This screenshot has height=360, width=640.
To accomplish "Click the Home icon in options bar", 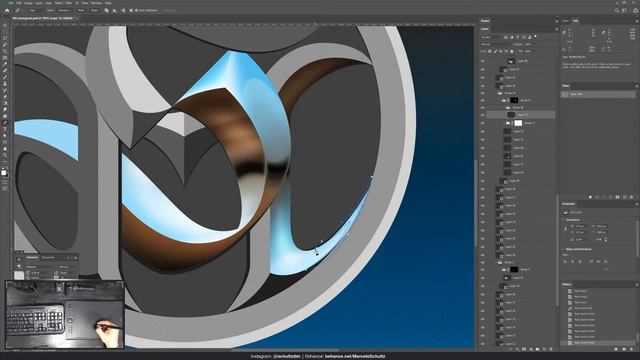I will click(x=7, y=10).
